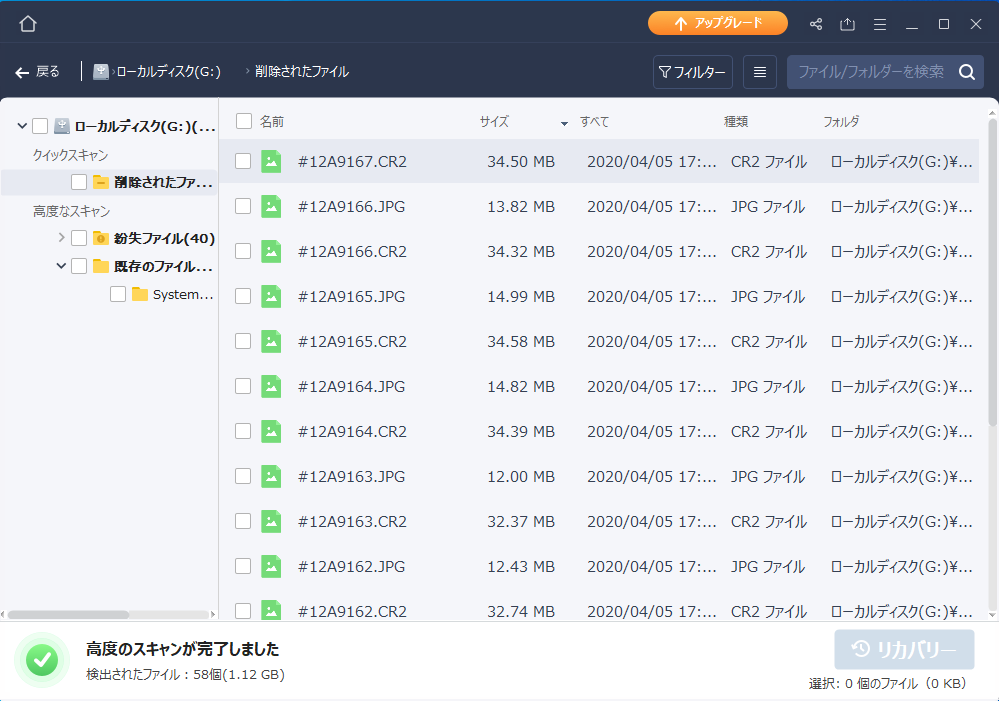Open the hamburger menu in title bar
Screen dimensions: 999x701
pos(880,24)
